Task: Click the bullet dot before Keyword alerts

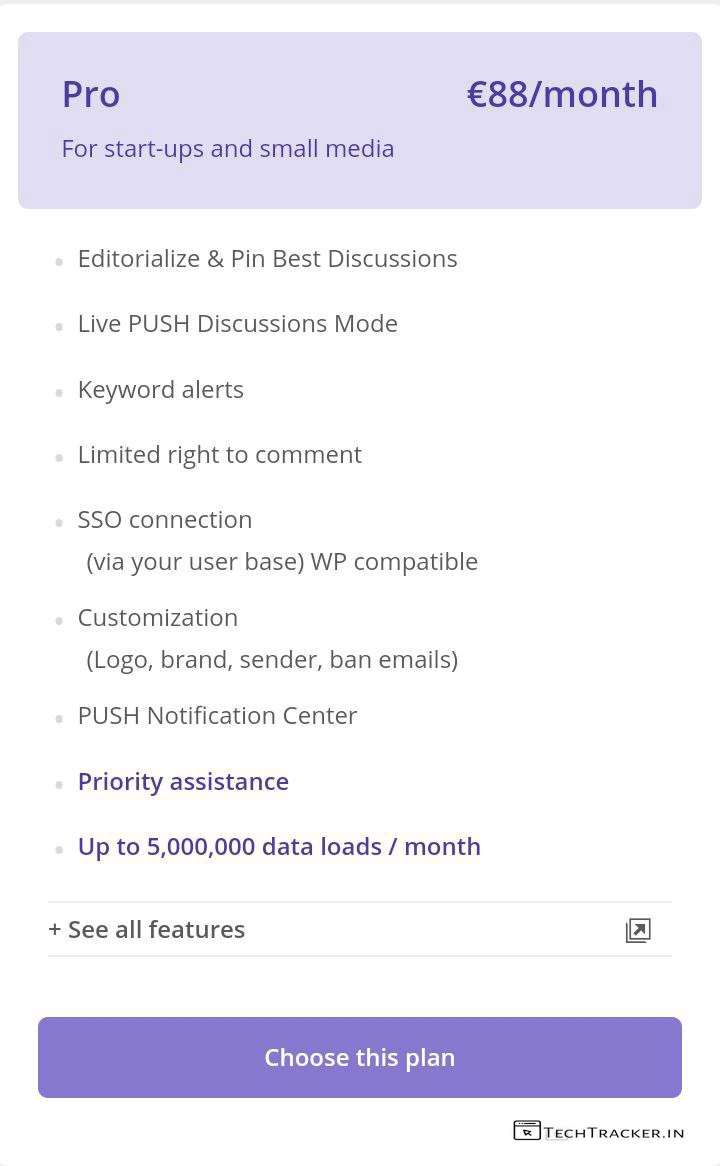Action: tap(59, 393)
